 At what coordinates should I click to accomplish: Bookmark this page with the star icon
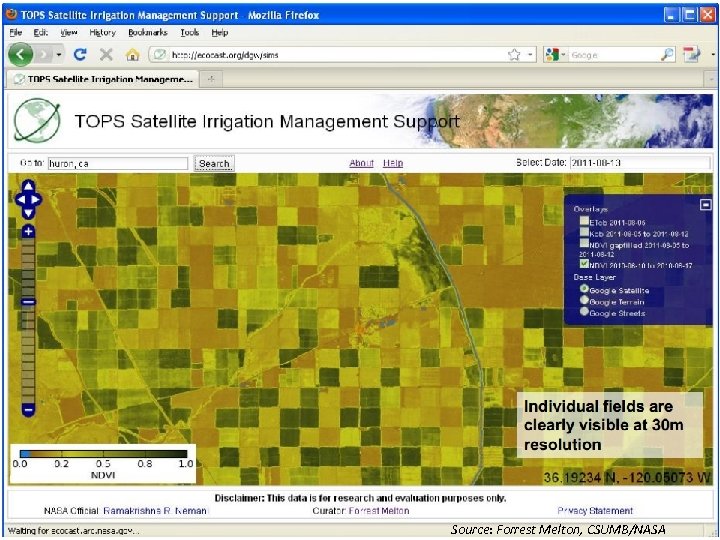point(514,55)
